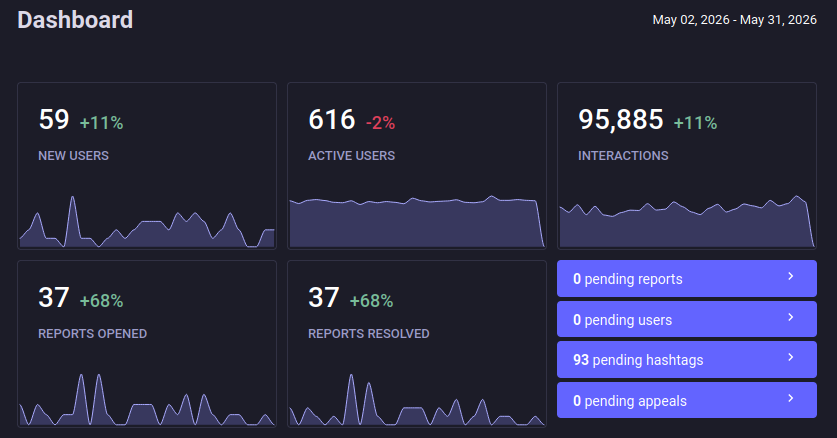The width and height of the screenshot is (837, 438).
Task: Click the Dashboard heading
Action: pyautogui.click(x=75, y=20)
